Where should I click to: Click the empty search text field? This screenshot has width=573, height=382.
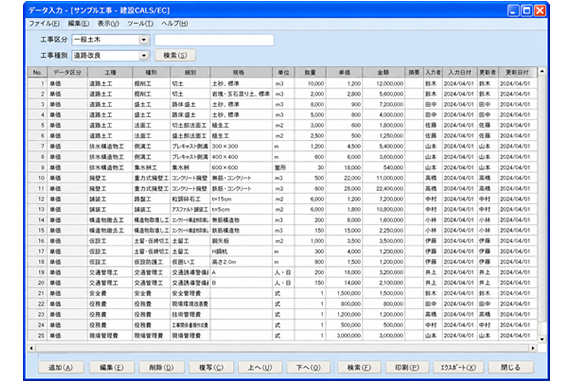pyautogui.click(x=214, y=40)
